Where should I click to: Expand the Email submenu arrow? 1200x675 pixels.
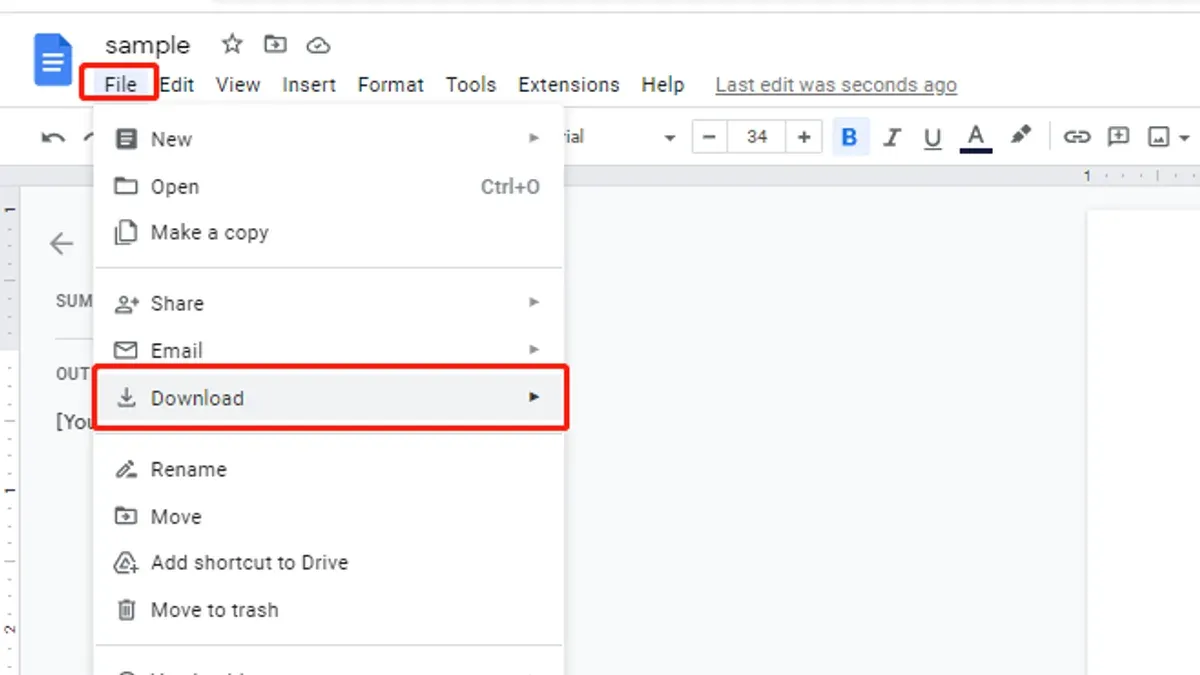[534, 349]
